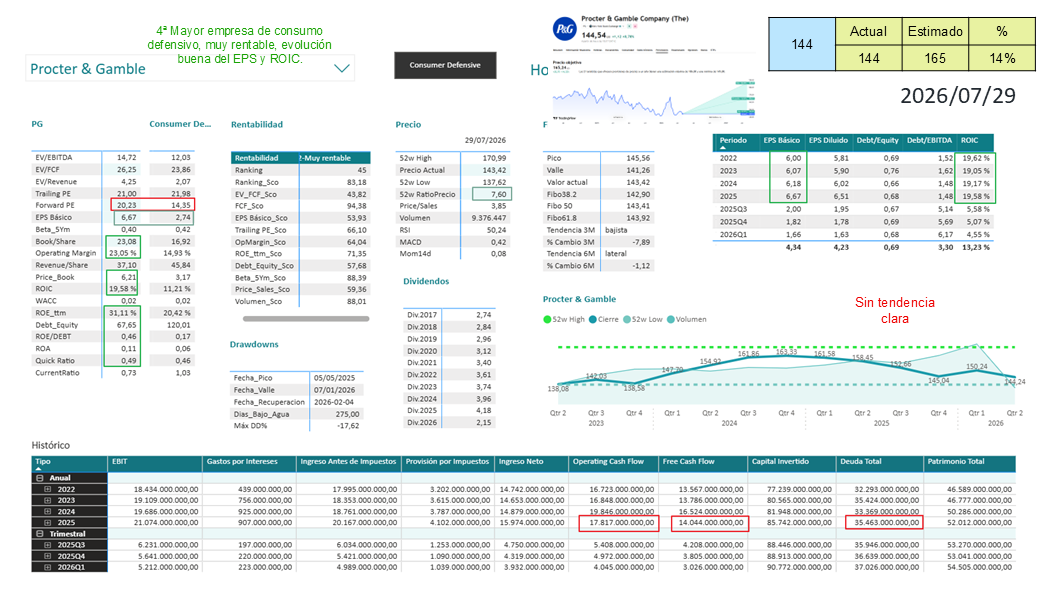The height and width of the screenshot is (595, 1058).
Task: Click the Precio Actual value 143,42
Action: tap(494, 171)
